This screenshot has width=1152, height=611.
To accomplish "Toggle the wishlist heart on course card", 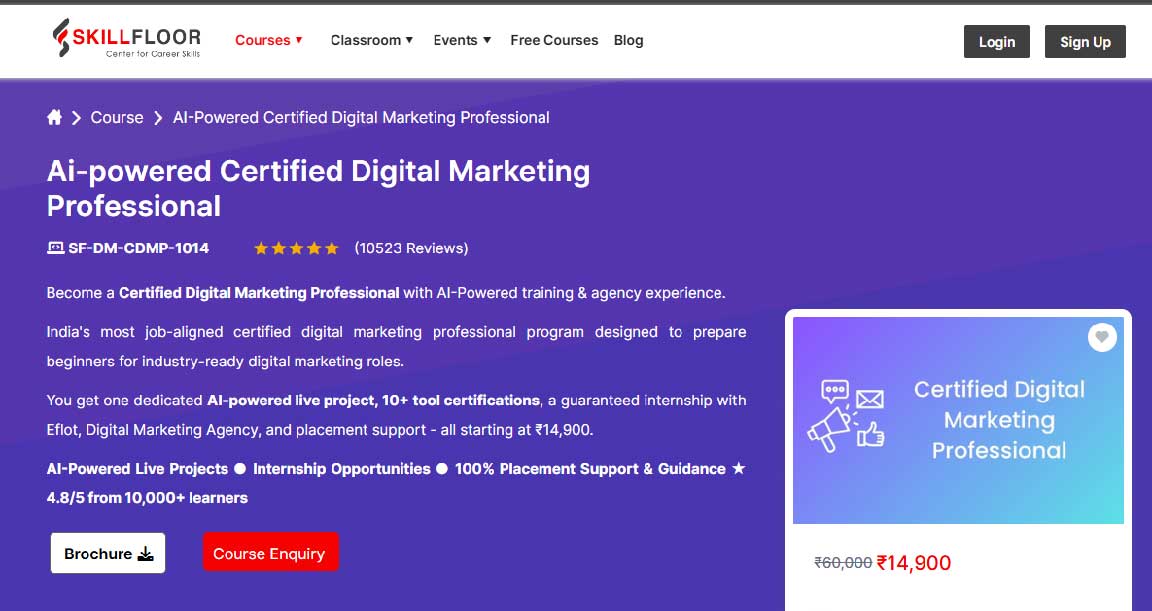I will [x=1101, y=337].
